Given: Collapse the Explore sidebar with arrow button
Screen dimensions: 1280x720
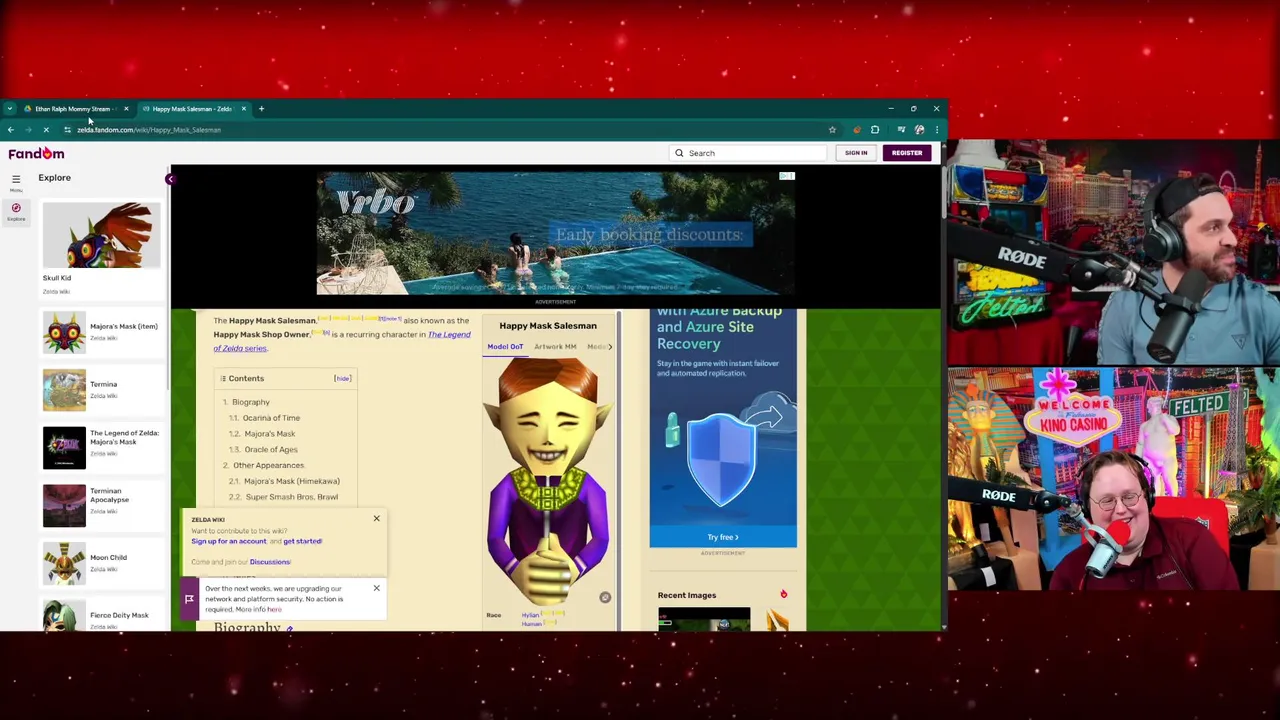Looking at the screenshot, I should point(170,179).
